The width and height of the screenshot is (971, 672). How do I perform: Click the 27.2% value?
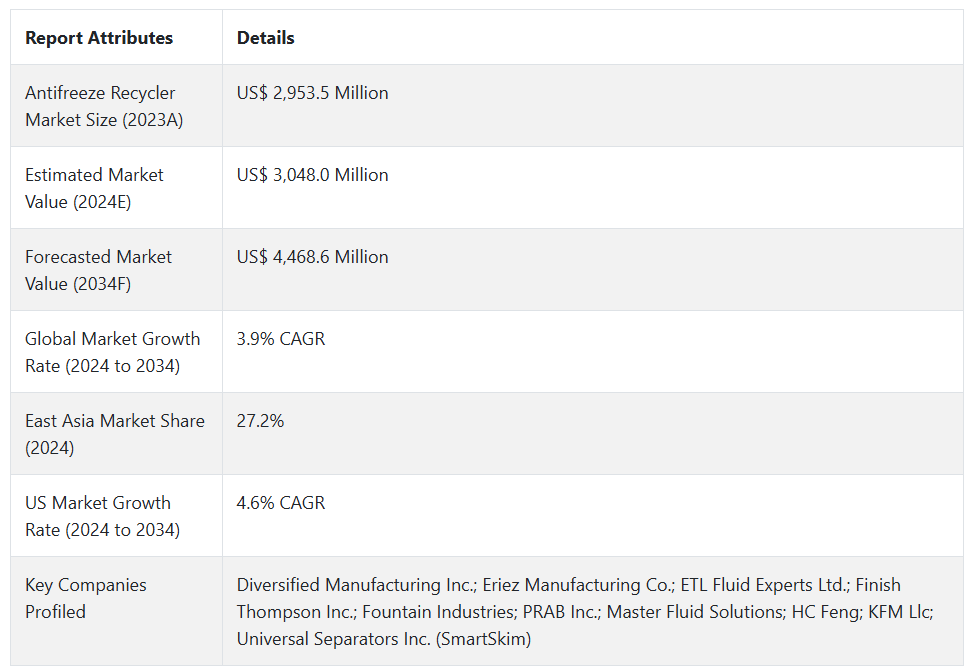click(260, 421)
